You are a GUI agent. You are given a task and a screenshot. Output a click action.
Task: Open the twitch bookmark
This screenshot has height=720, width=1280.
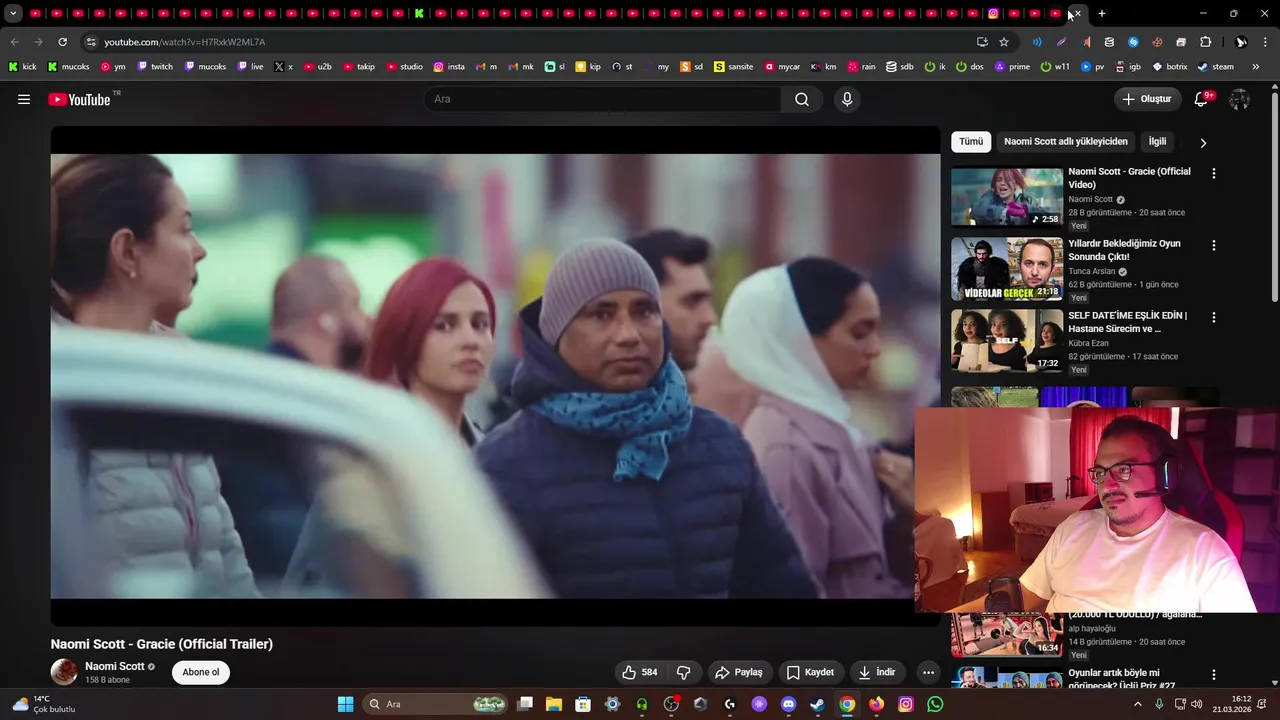[154, 67]
